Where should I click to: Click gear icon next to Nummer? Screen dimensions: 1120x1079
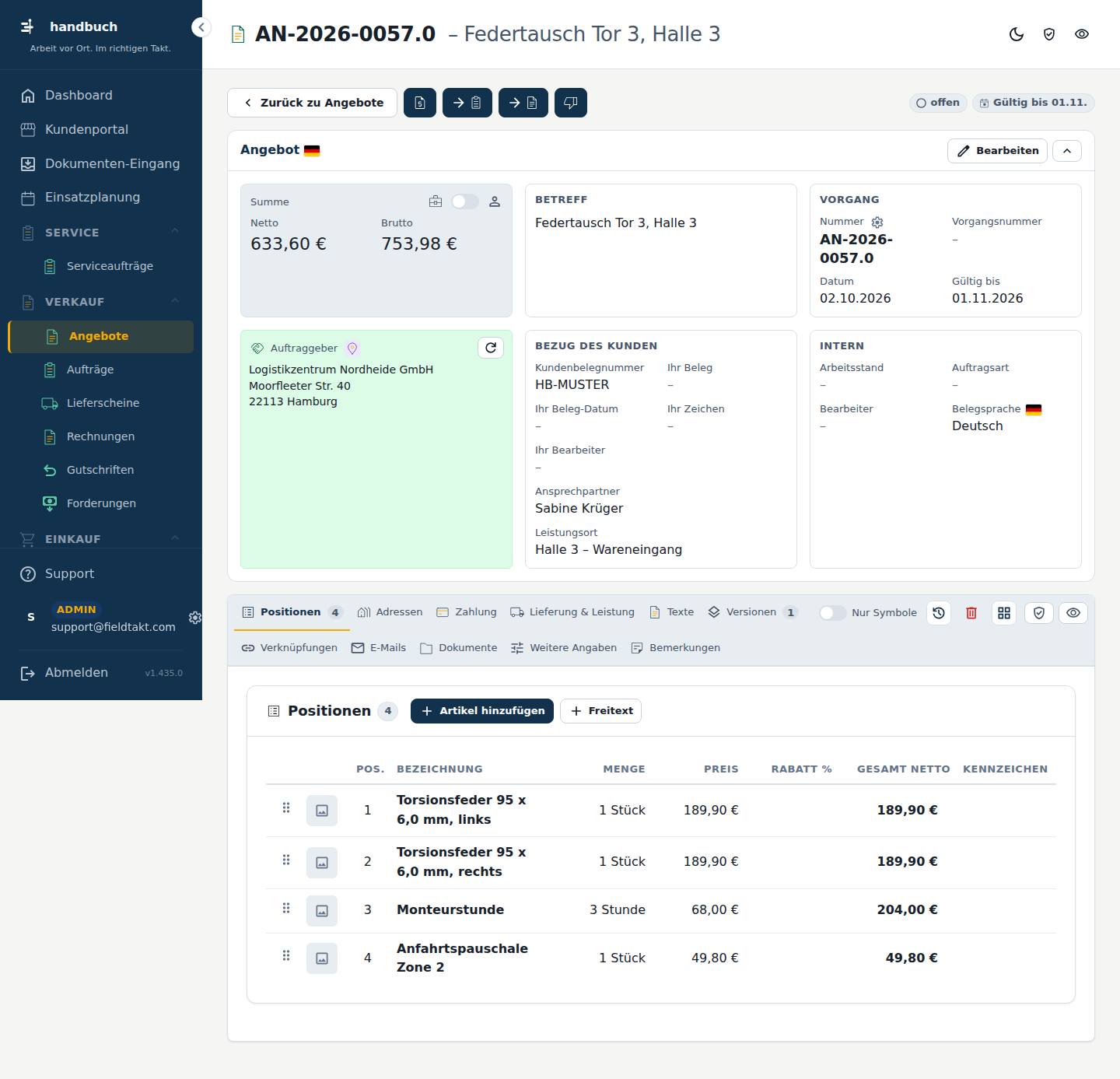click(x=877, y=222)
